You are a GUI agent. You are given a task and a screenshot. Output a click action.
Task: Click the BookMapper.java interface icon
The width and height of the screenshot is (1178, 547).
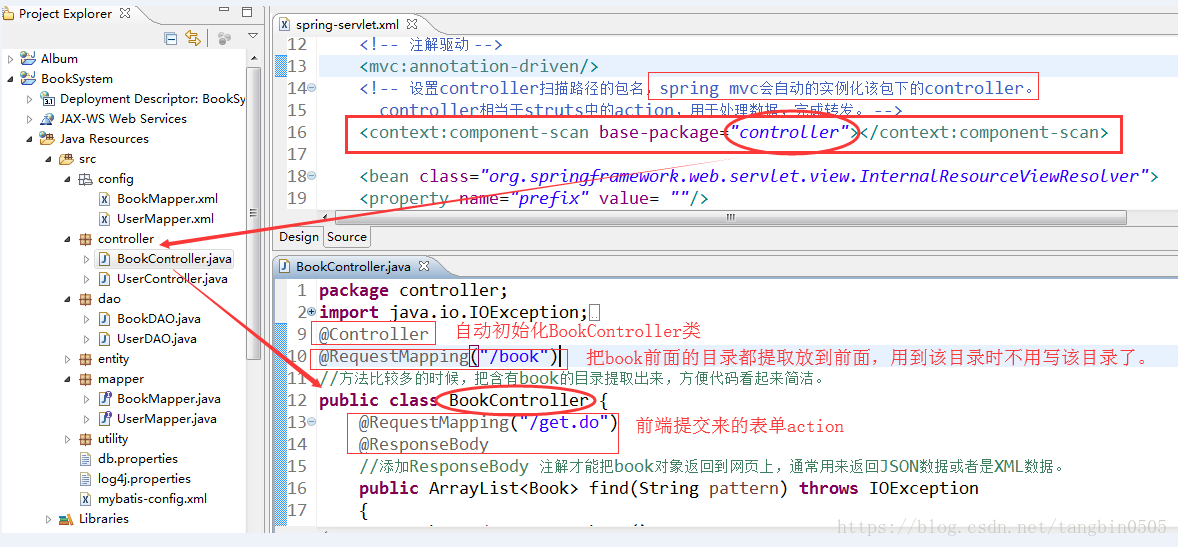point(104,399)
